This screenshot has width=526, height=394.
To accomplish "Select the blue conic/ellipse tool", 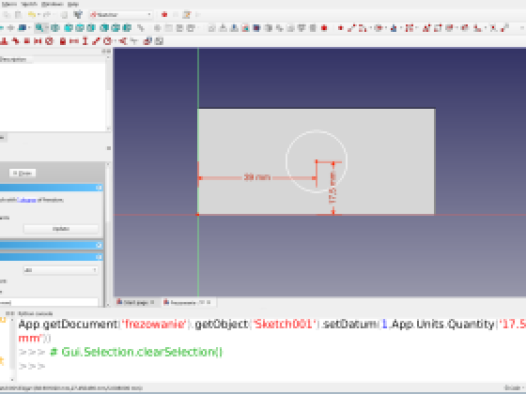I will pos(394,28).
